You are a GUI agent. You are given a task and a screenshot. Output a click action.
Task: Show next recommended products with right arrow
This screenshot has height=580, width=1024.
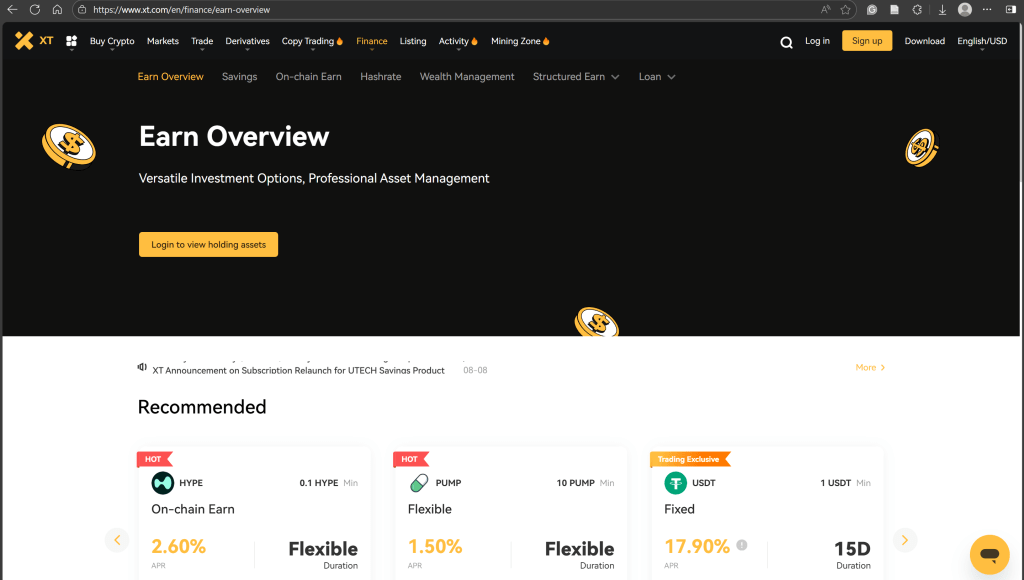click(x=904, y=540)
